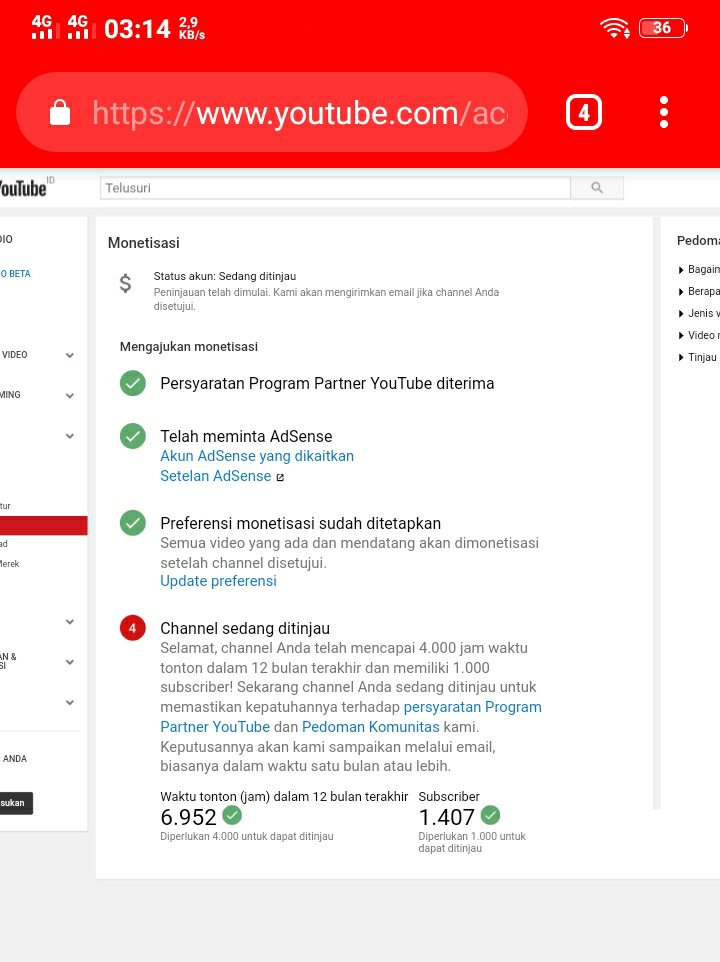Click the 1.407 subscriber count

[x=446, y=817]
